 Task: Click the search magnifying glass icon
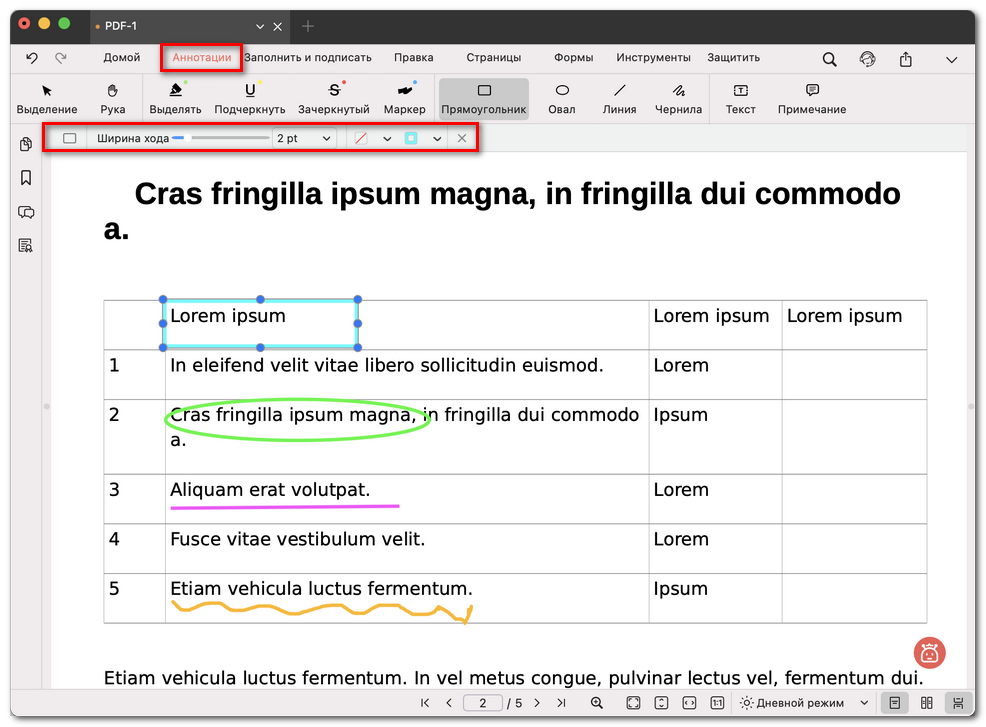click(x=829, y=58)
